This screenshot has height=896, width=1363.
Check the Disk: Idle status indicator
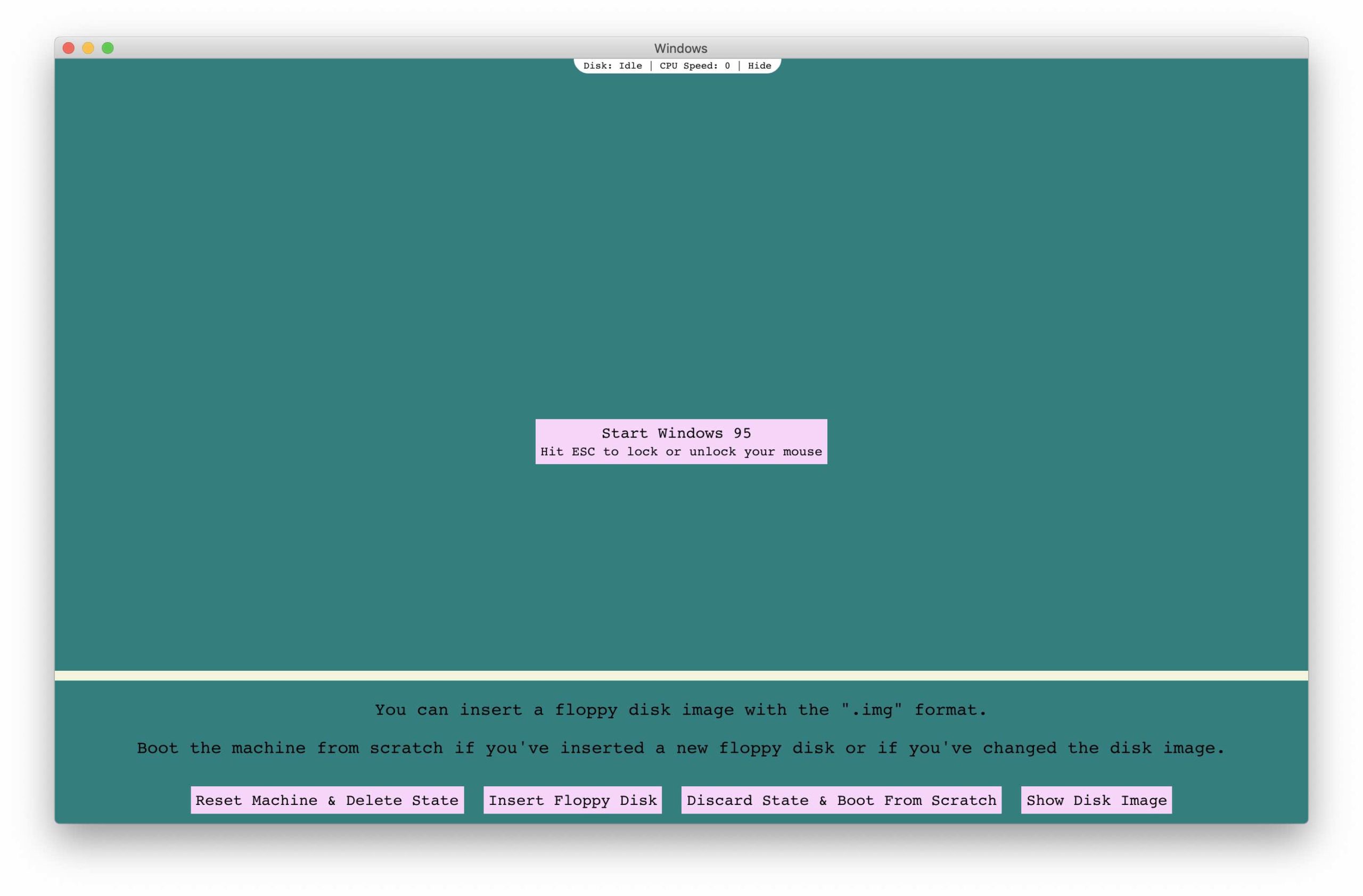[613, 65]
